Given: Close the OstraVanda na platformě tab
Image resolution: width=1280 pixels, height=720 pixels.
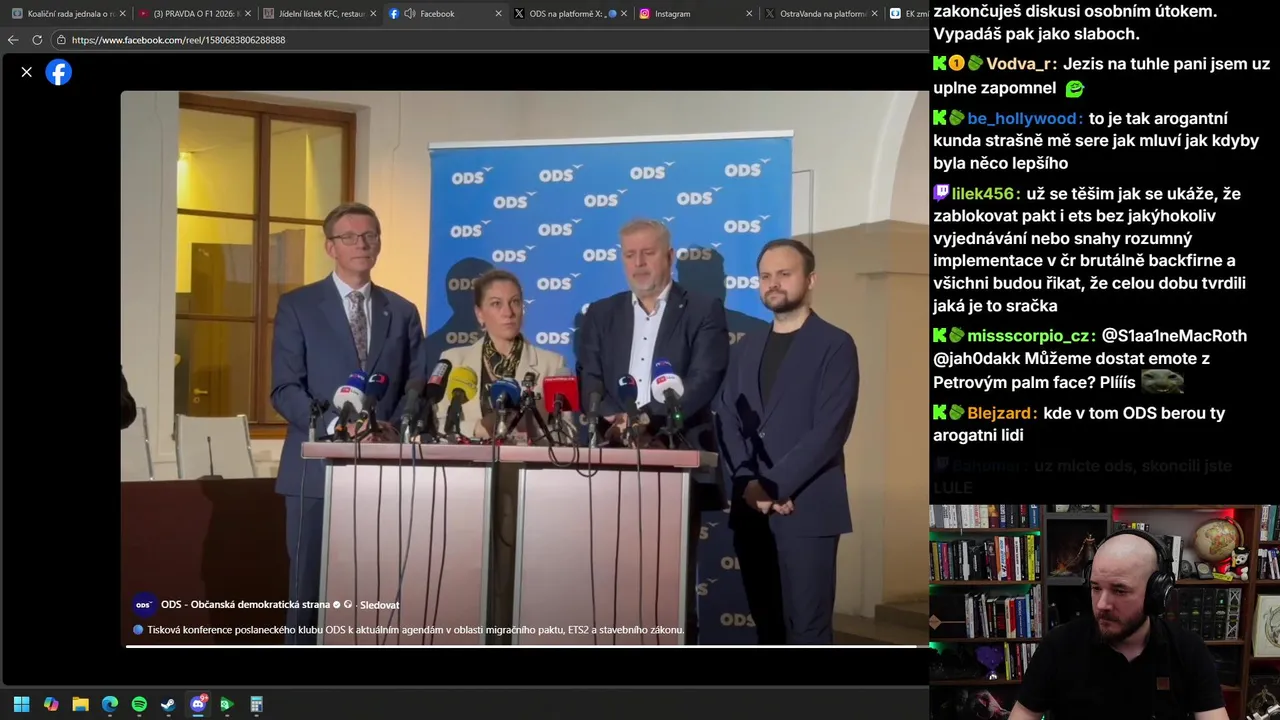Looking at the screenshot, I should tap(874, 14).
